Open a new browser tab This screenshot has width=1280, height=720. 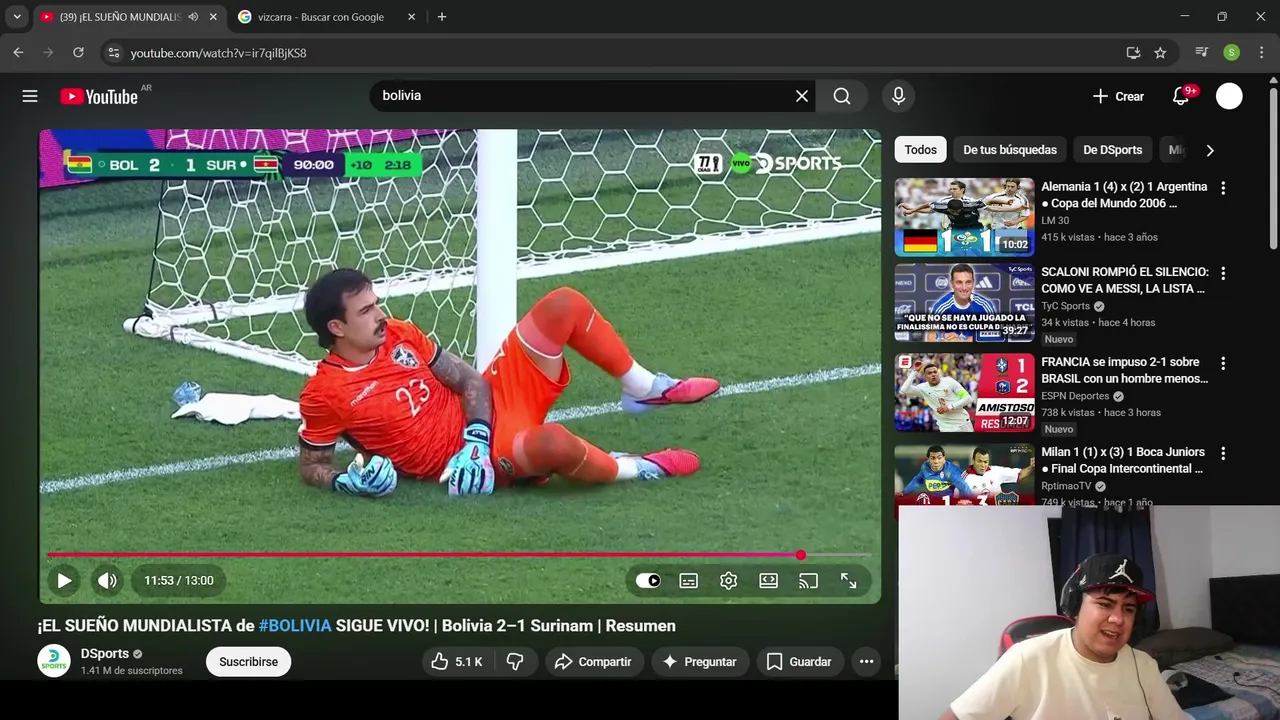click(x=442, y=17)
